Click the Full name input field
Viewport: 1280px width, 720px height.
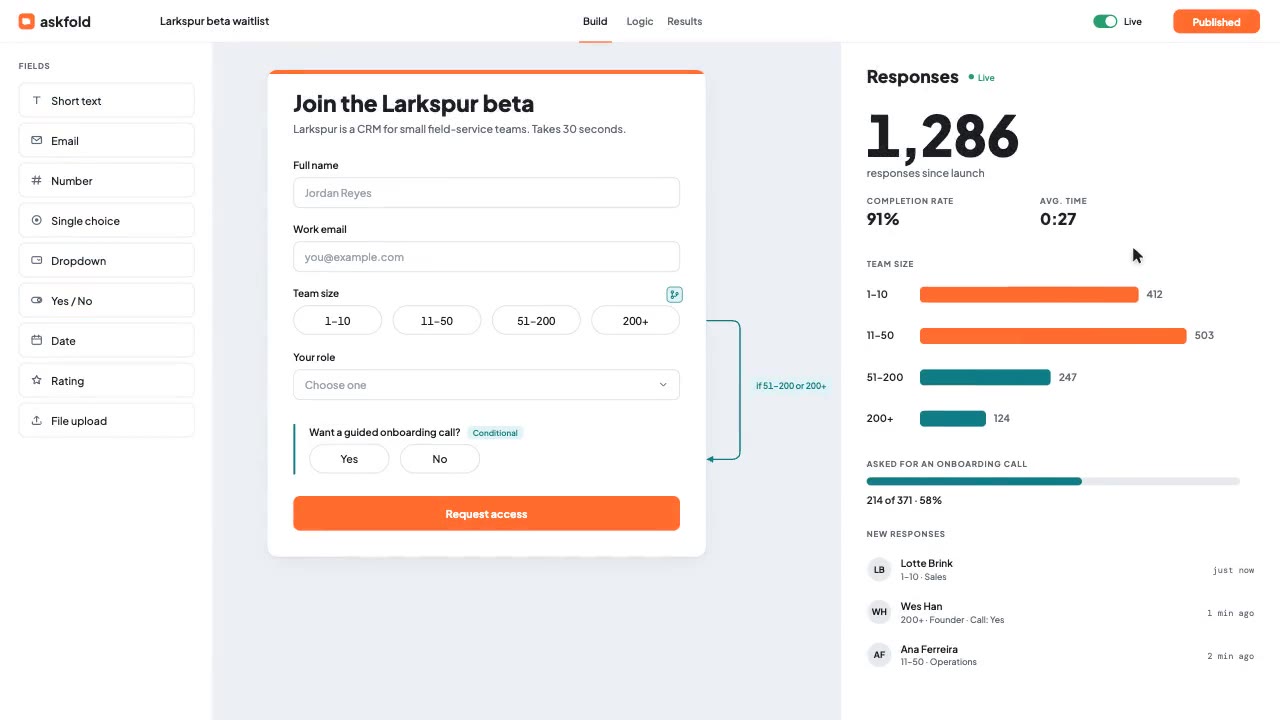[x=486, y=193]
